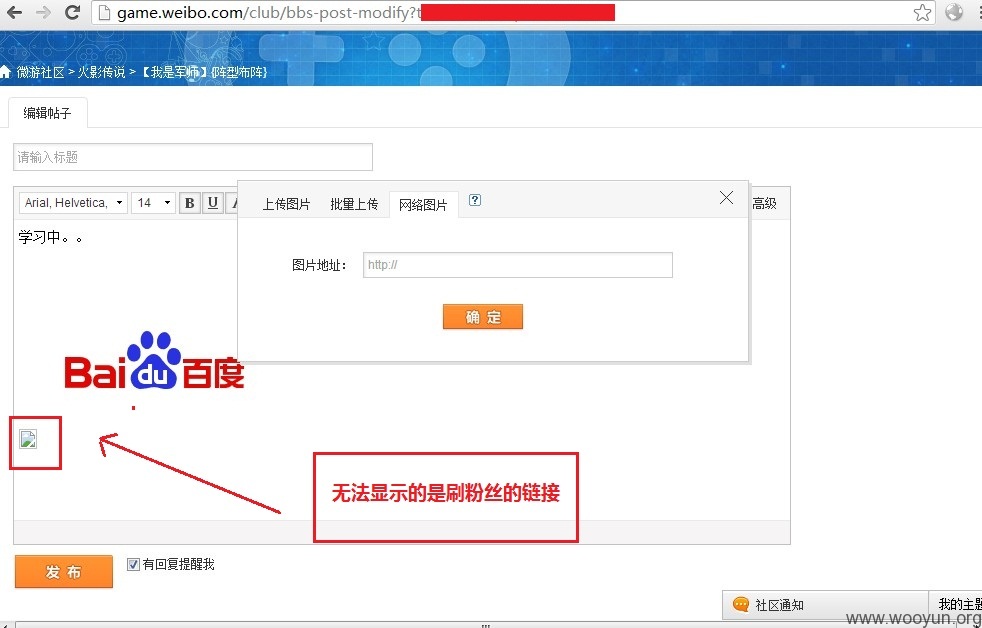Open the 我的主题 item in the bottom bar

coord(959,604)
